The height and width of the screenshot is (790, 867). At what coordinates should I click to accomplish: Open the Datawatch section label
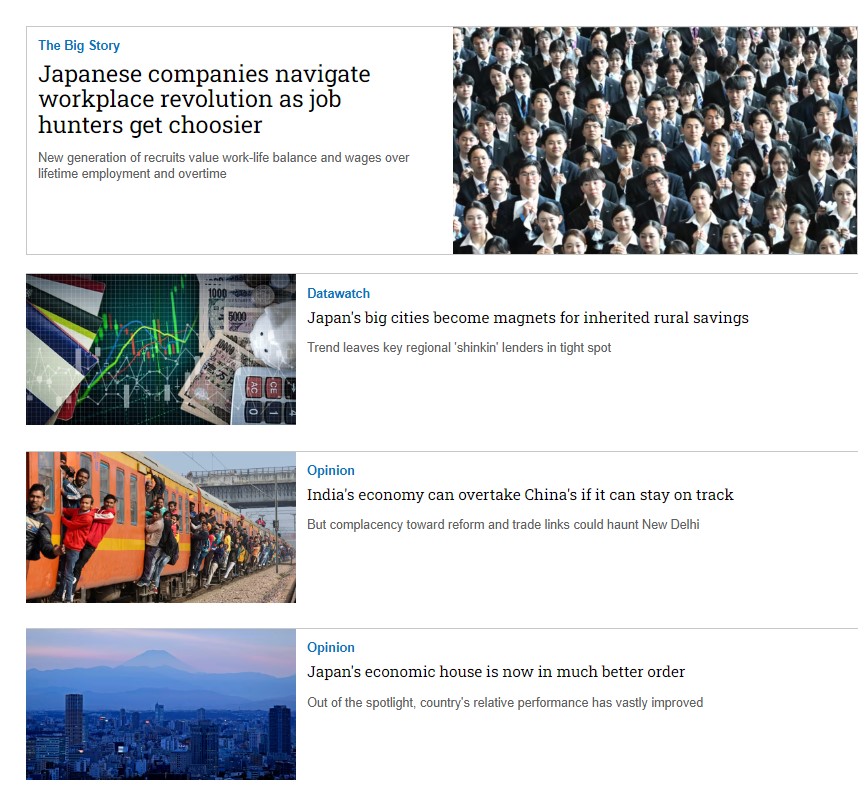pyautogui.click(x=338, y=294)
